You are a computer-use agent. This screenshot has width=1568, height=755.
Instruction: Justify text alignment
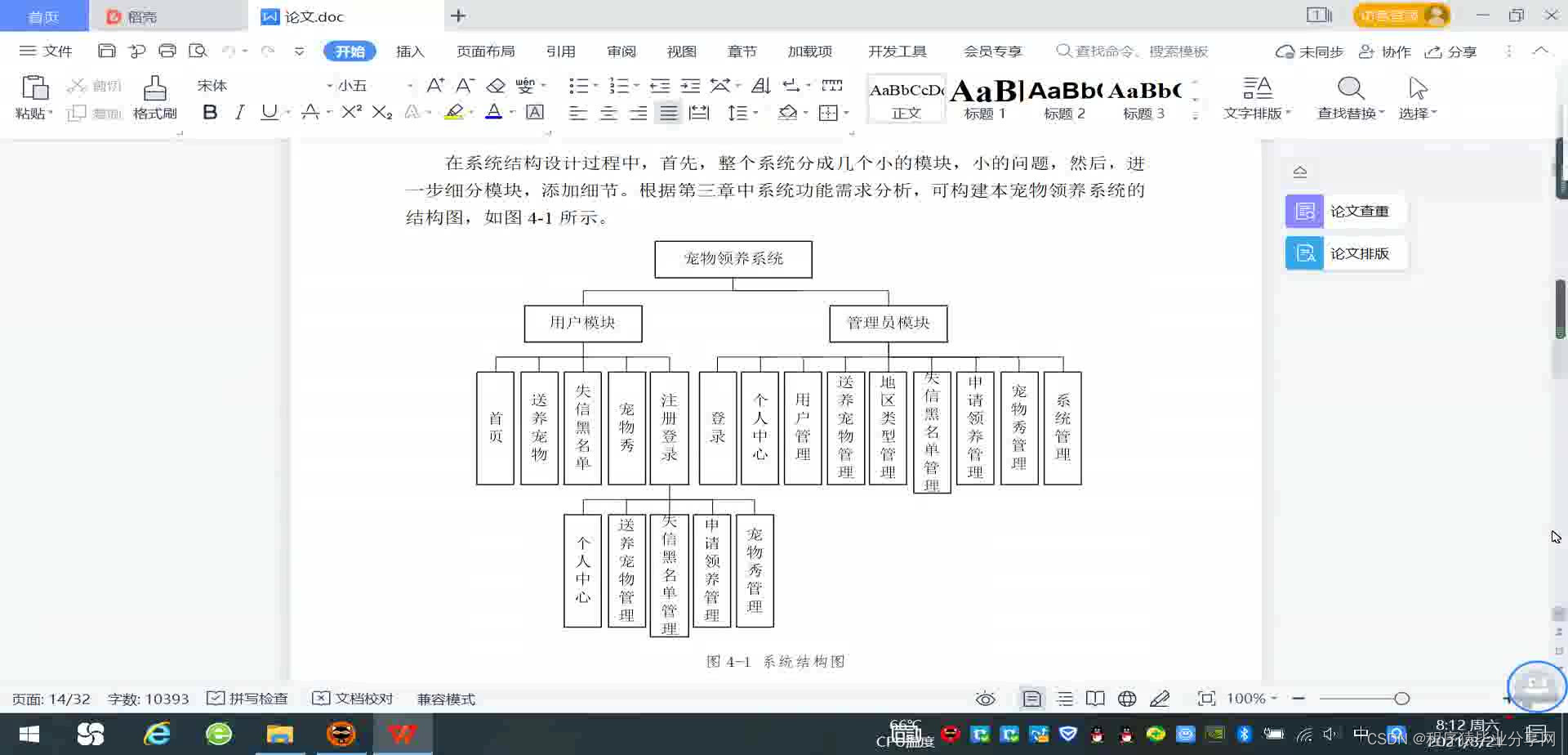pyautogui.click(x=669, y=113)
